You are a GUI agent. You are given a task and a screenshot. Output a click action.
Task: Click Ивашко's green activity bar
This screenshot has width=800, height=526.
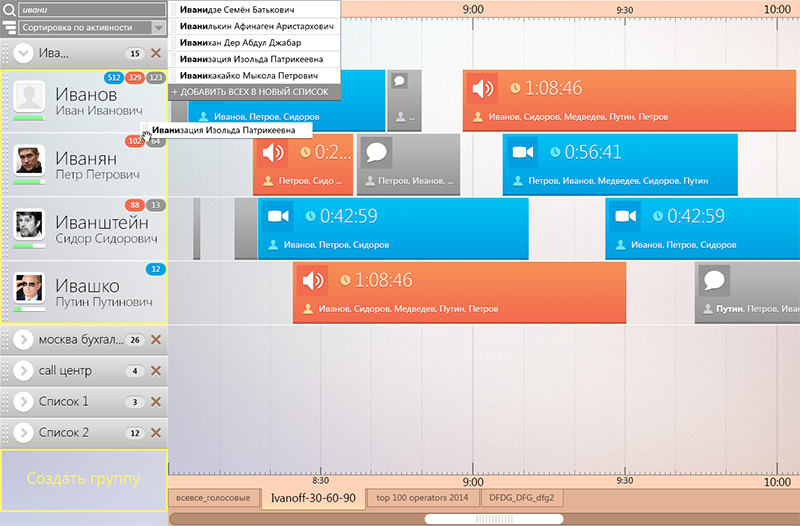[29, 310]
